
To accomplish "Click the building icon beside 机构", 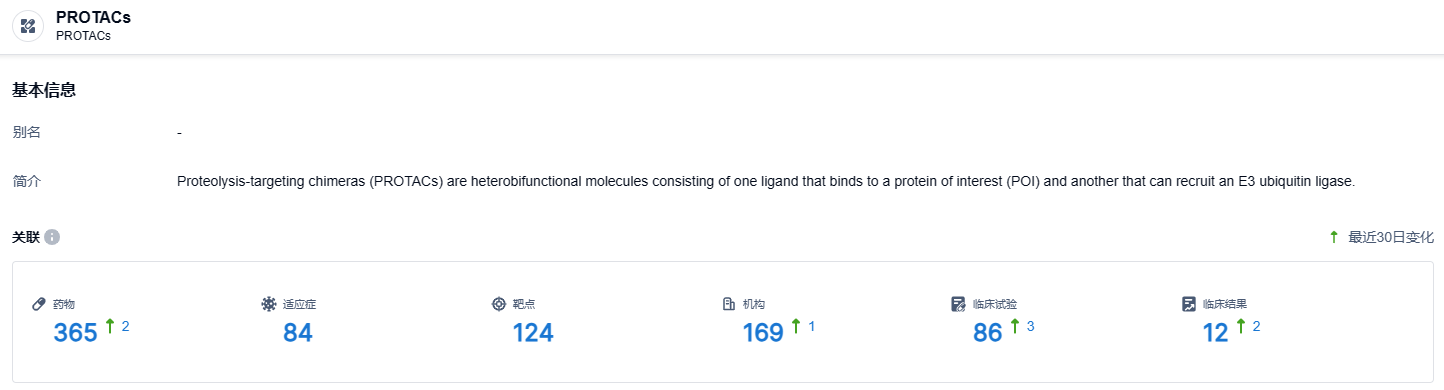I will point(728,304).
